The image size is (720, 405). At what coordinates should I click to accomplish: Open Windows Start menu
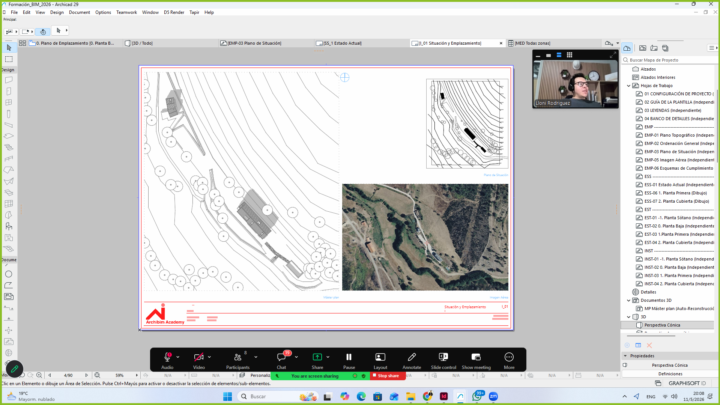pos(227,396)
